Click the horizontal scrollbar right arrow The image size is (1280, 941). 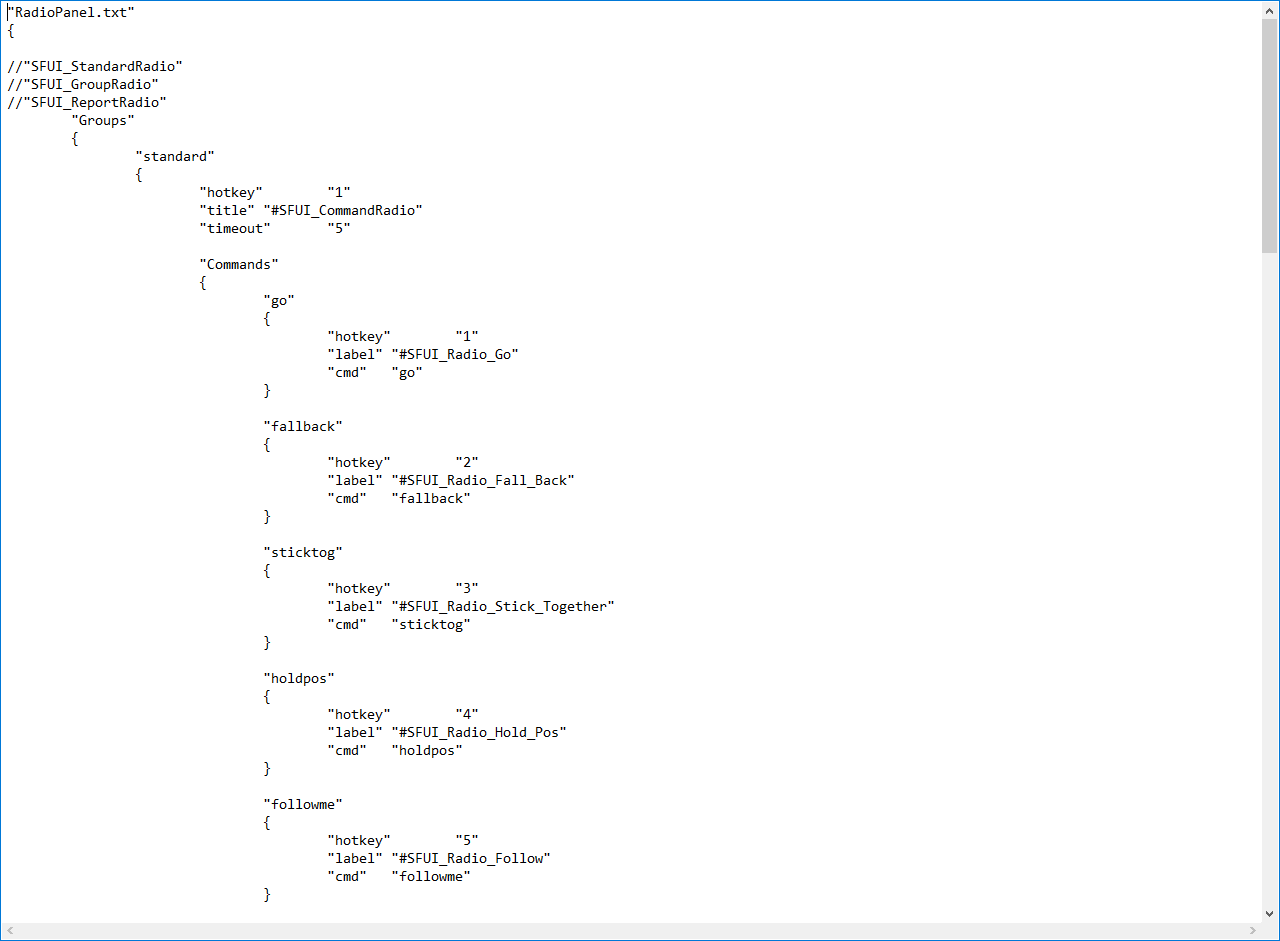click(1253, 931)
